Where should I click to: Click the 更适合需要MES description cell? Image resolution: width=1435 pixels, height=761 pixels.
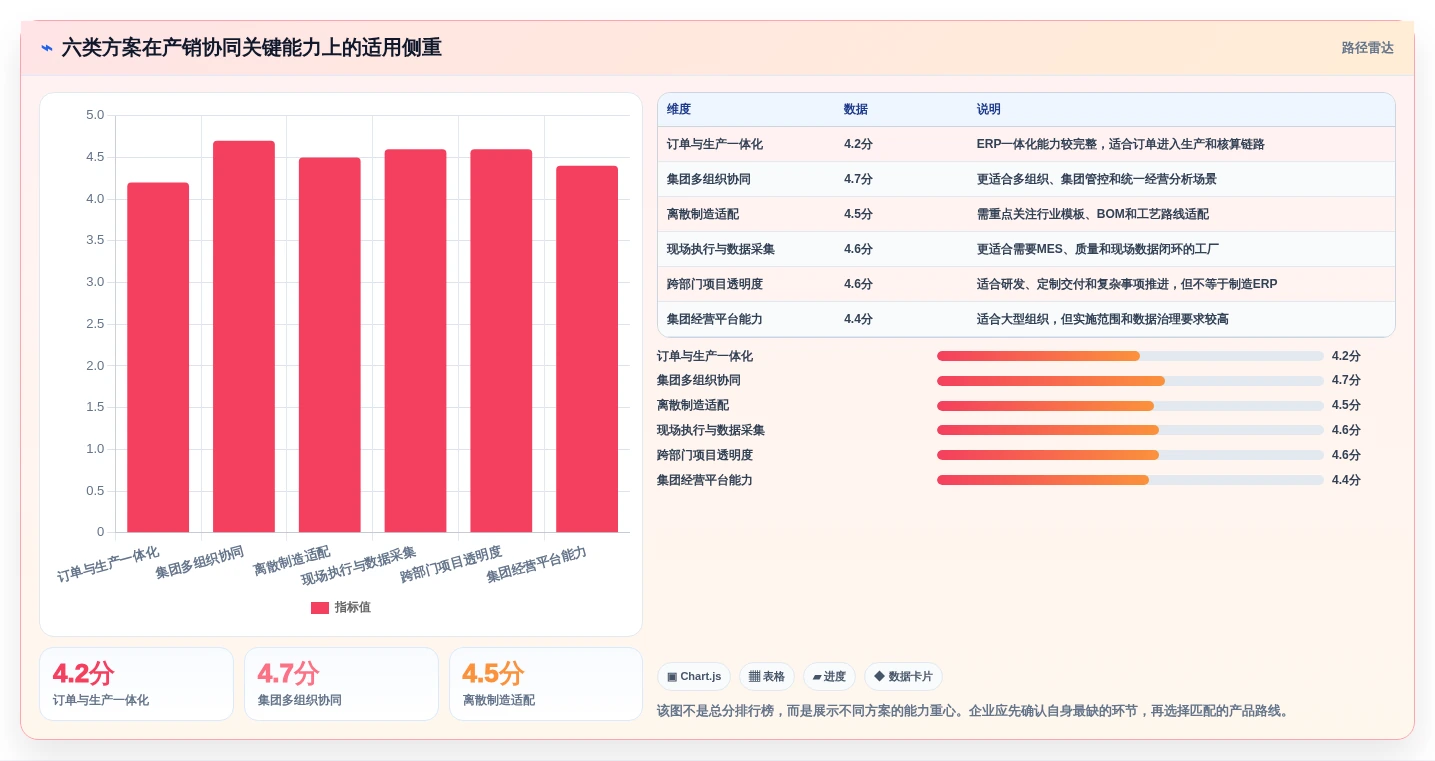click(1181, 249)
